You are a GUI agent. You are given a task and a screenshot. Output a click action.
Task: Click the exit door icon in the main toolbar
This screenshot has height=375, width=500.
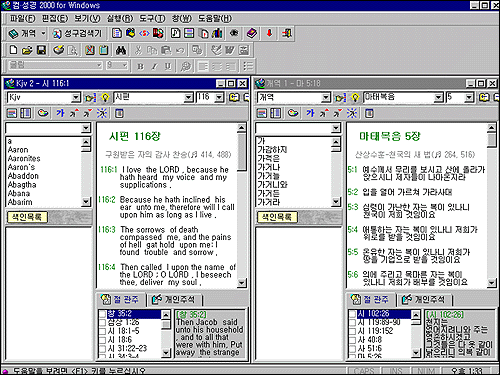click(x=287, y=33)
